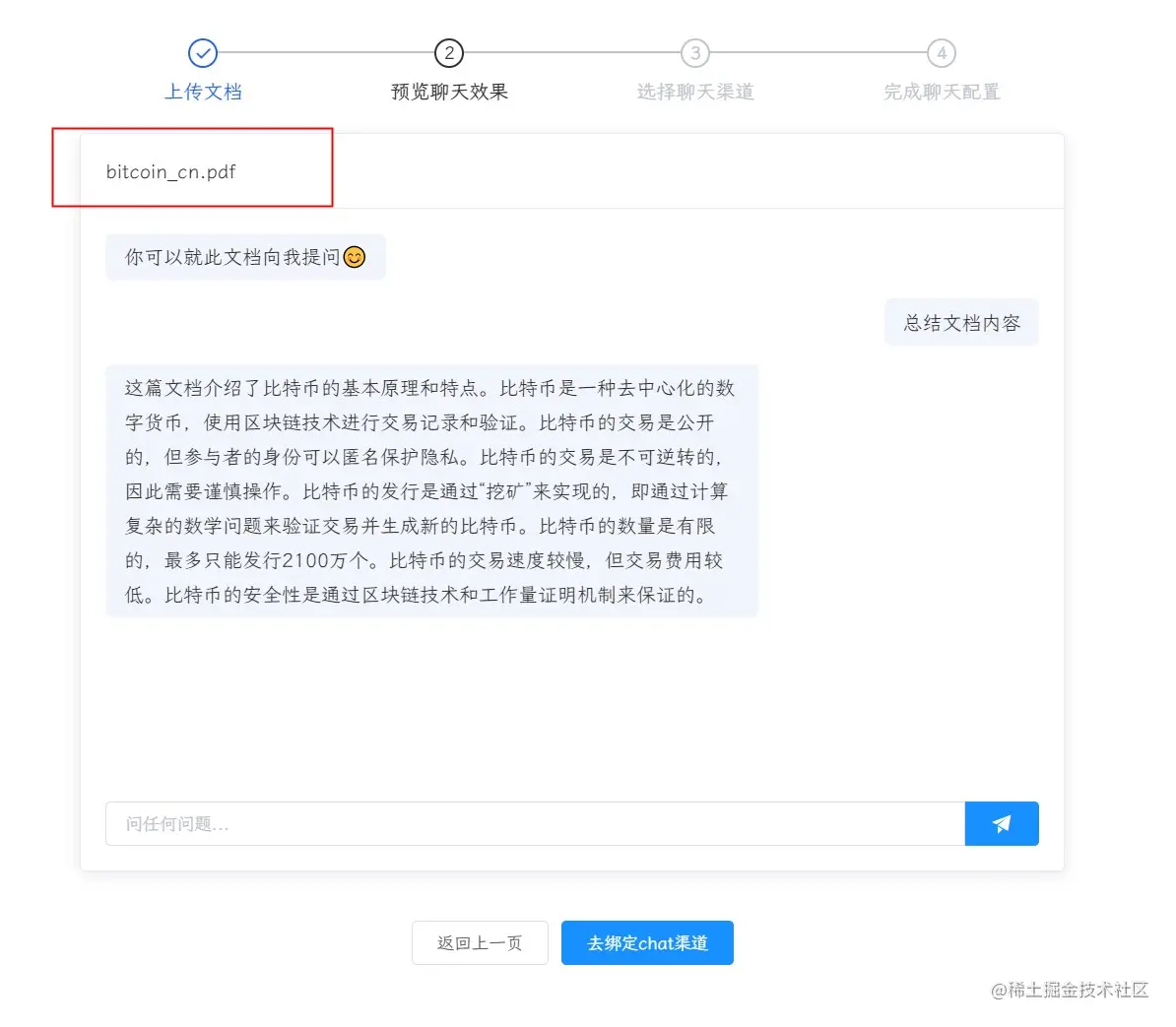Select step 4 circle icon
The height and width of the screenshot is (1027, 1176).
click(942, 53)
